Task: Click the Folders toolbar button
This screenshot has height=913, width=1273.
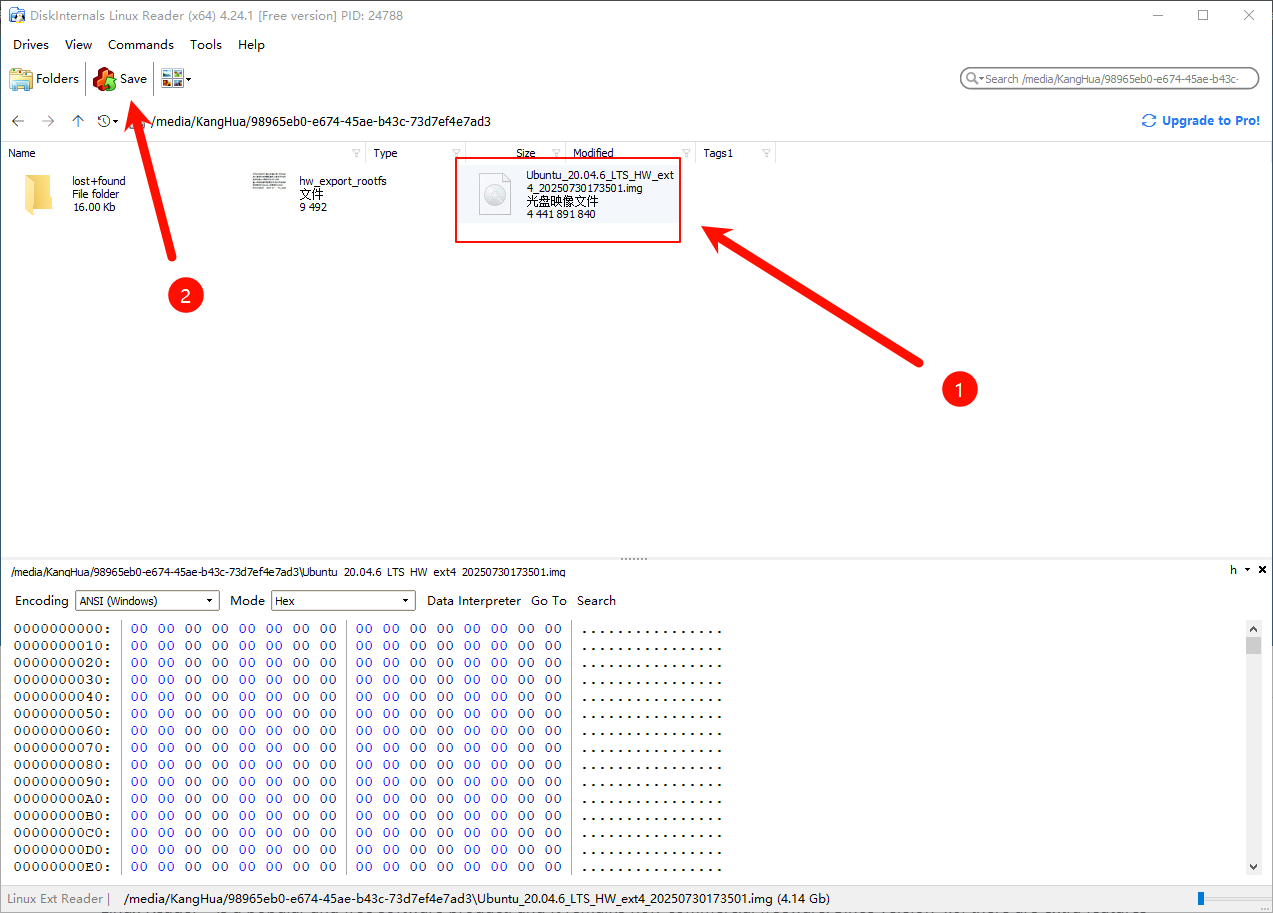Action: pos(44,79)
